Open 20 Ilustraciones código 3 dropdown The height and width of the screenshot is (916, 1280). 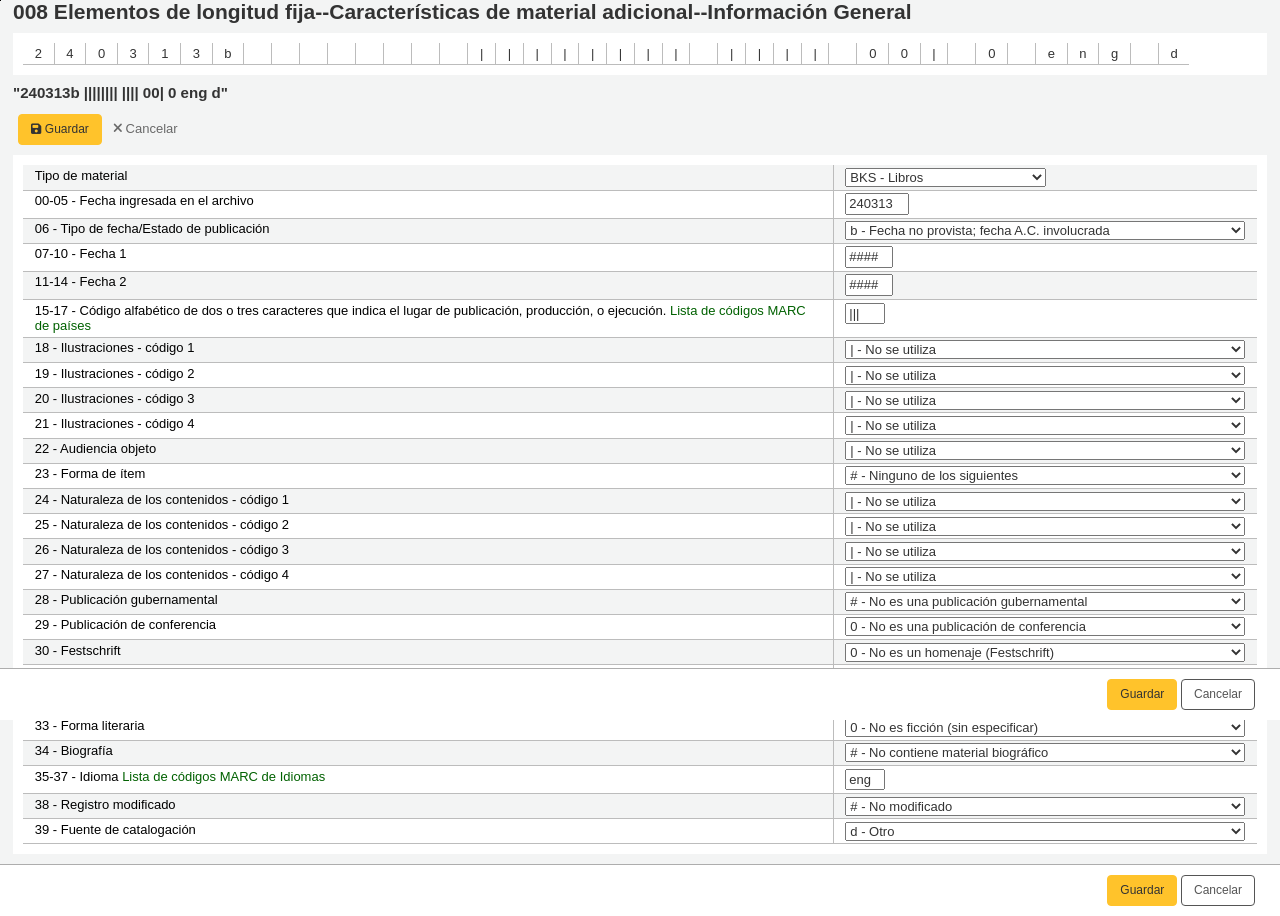[x=1045, y=401]
